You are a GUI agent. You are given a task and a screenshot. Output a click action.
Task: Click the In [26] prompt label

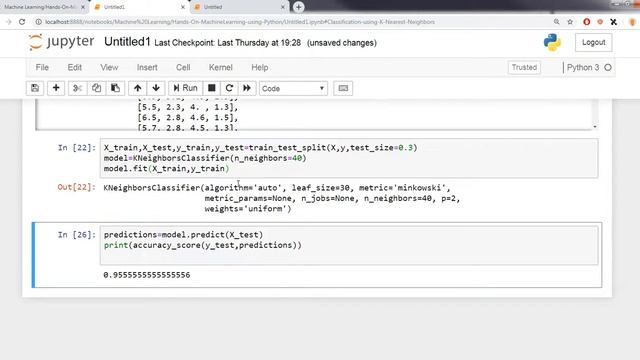pyautogui.click(x=77, y=235)
